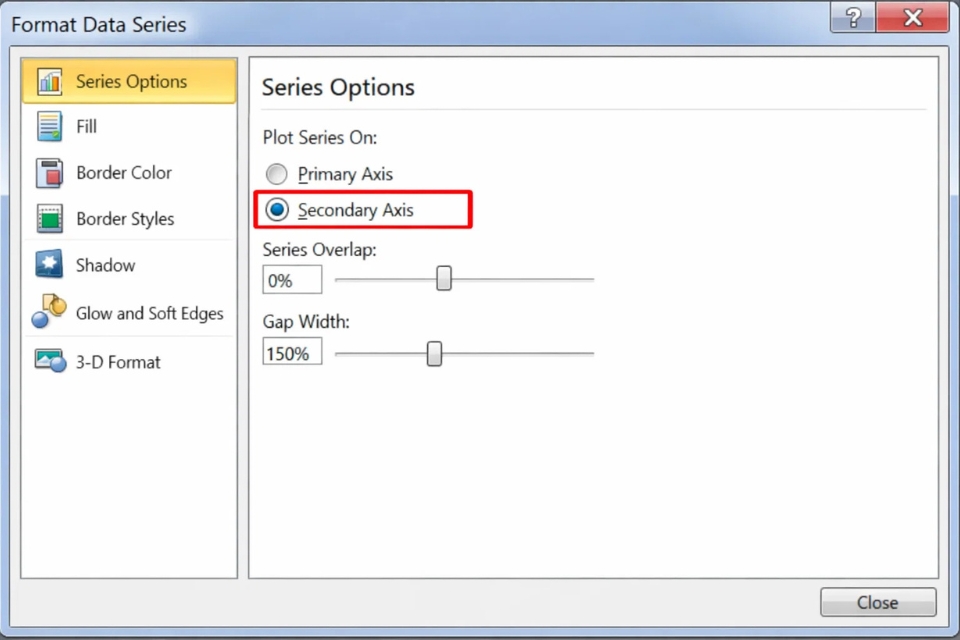
Task: Click the Border Styles icon
Action: pos(50,219)
